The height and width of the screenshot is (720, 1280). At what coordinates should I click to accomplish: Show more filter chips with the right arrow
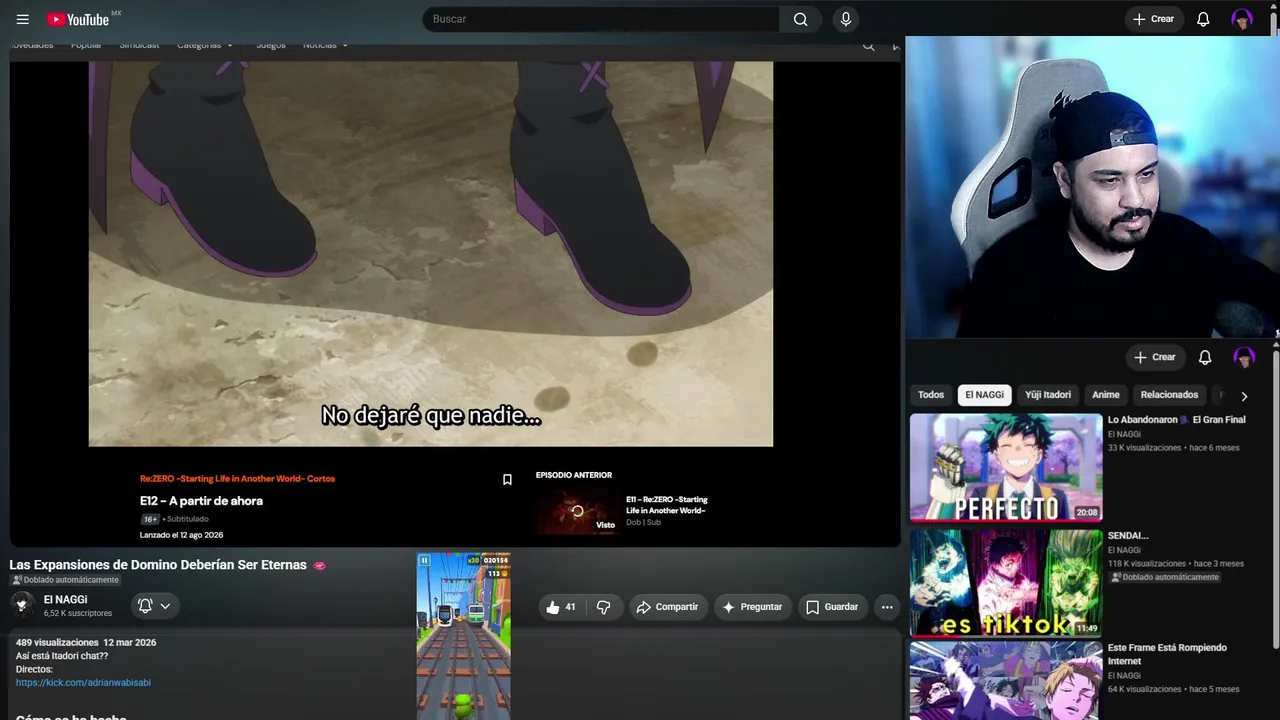point(1244,396)
